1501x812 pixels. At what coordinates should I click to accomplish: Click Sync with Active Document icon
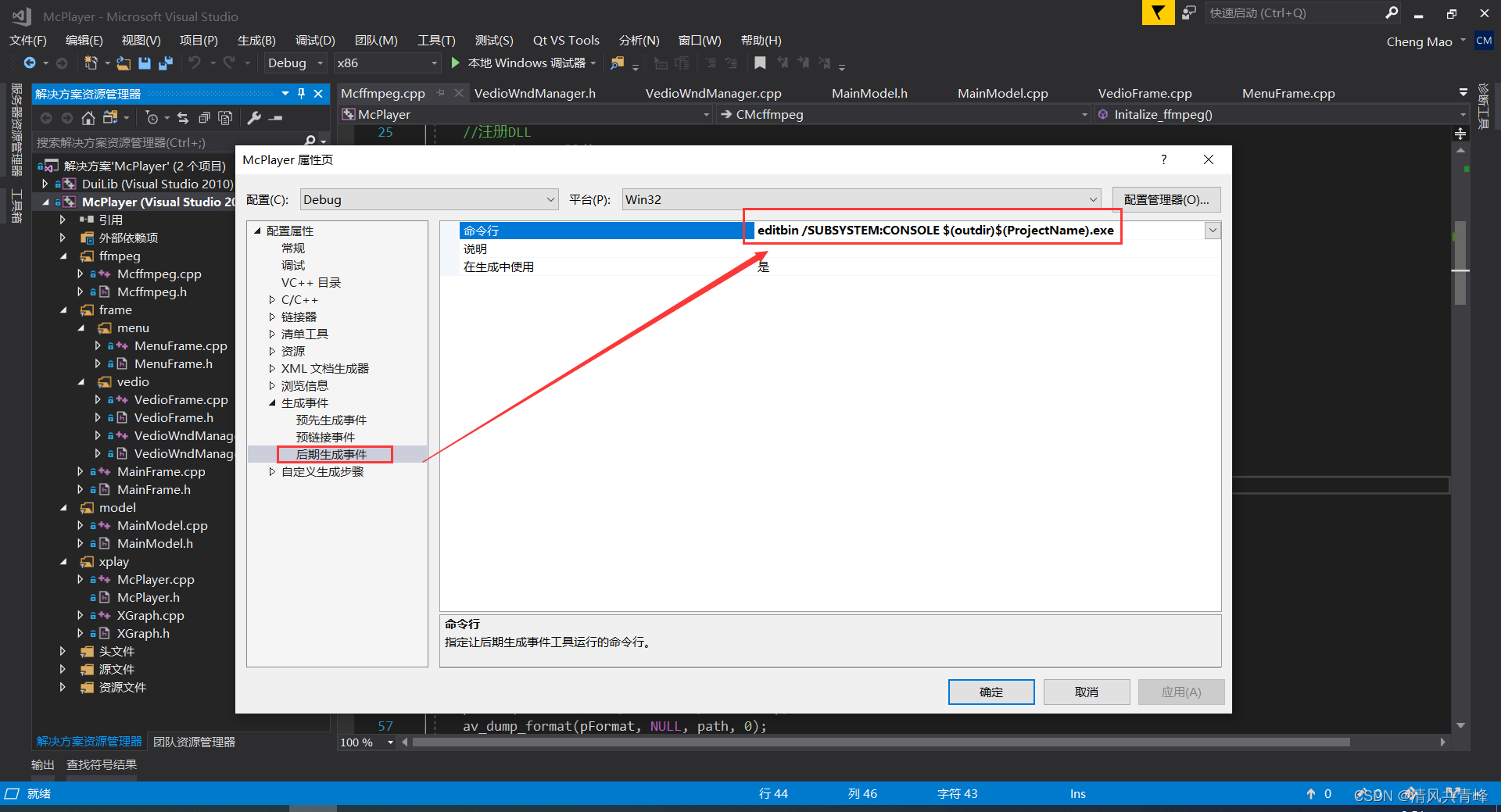(x=183, y=118)
